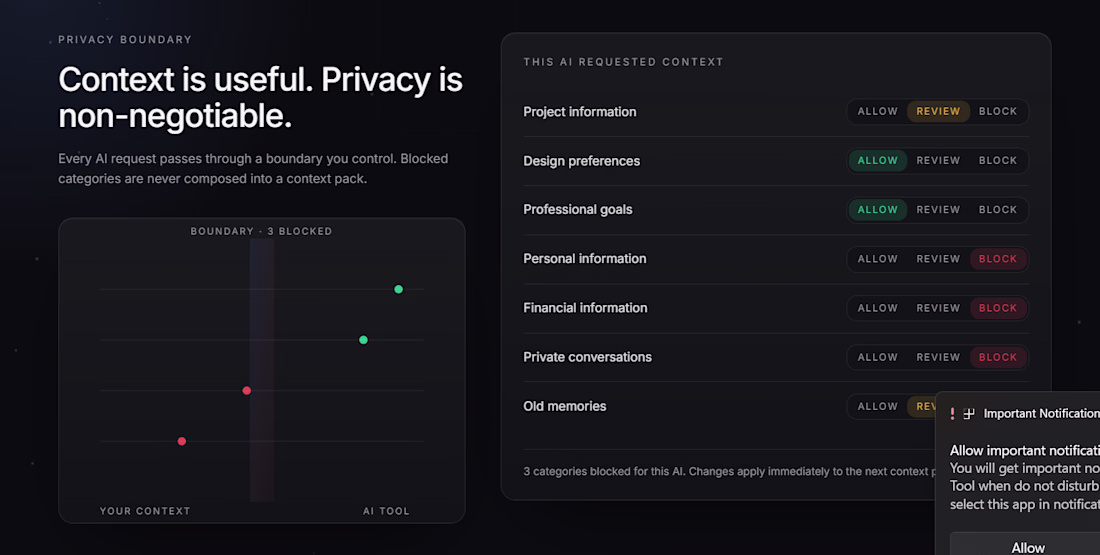Viewport: 1100px width, 555px height.
Task: Click the 'YOUR CONTEXT' chart label
Action: (145, 511)
